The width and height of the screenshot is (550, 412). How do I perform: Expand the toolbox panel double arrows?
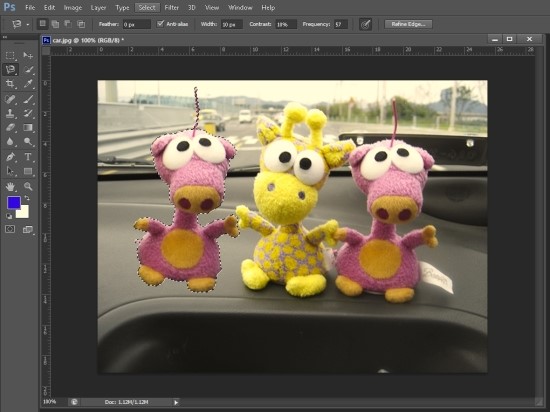pyautogui.click(x=5, y=37)
